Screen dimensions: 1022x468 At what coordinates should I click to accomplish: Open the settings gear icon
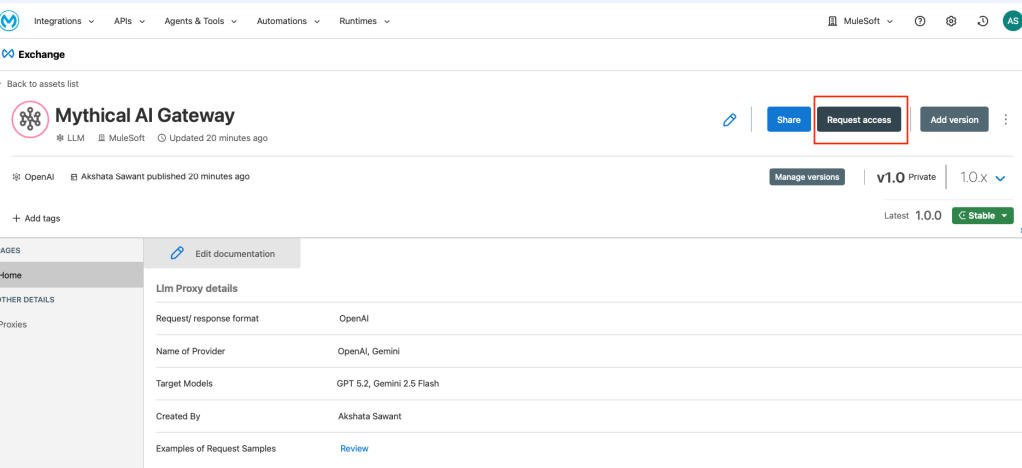[951, 21]
